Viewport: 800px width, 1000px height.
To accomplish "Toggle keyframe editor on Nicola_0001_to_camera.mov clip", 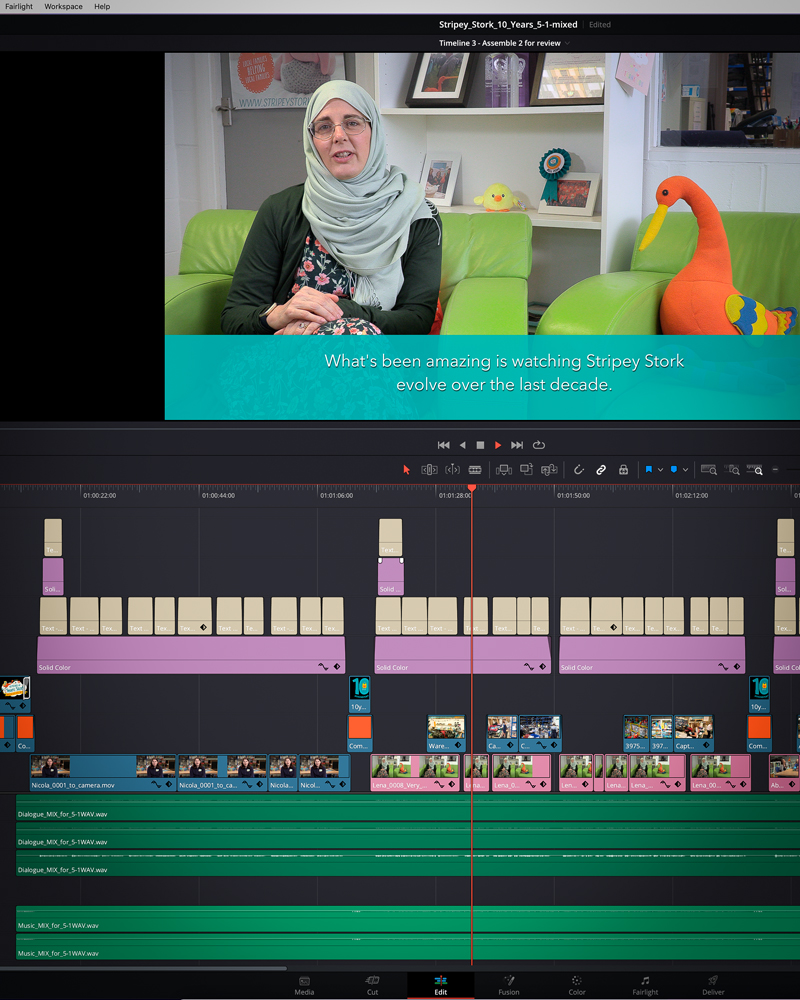I will [169, 784].
